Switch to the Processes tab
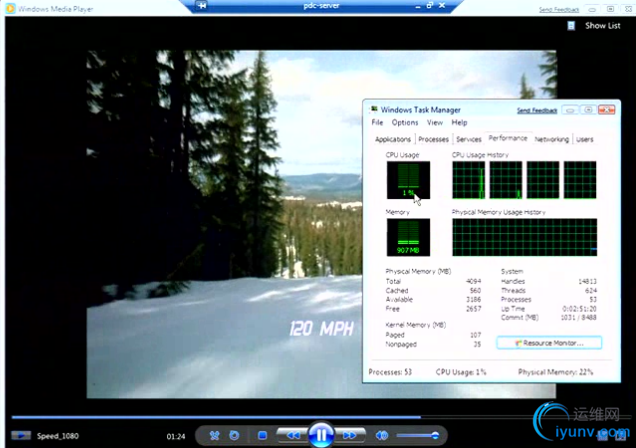 click(433, 139)
